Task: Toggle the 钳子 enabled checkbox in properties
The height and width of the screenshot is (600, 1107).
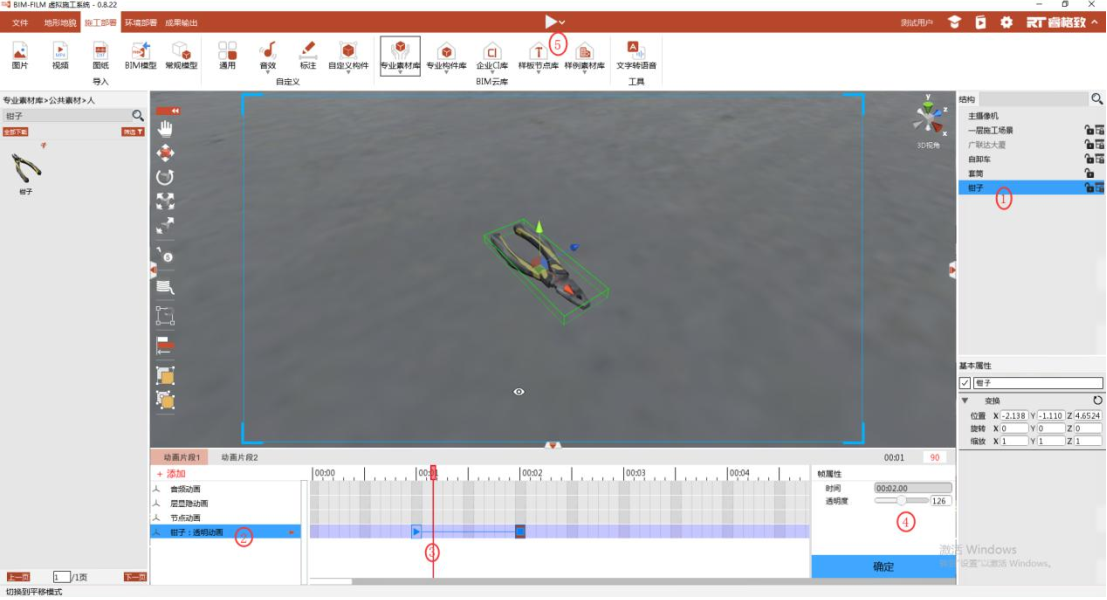Action: (965, 383)
